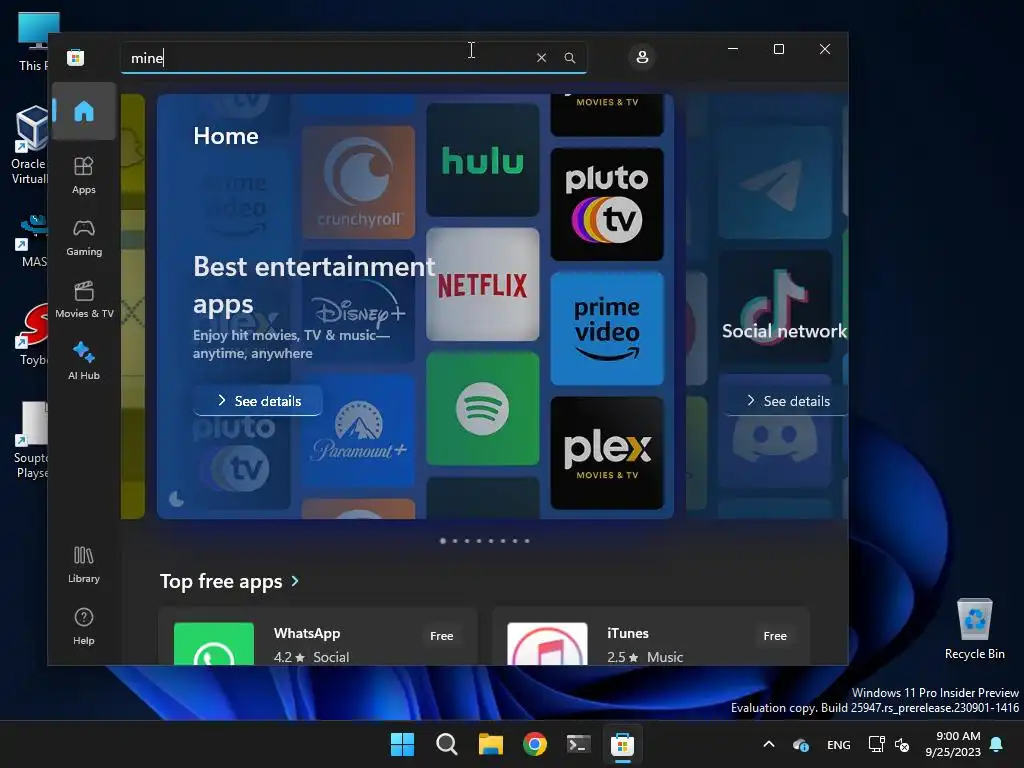Click the Crunchyroll tile
Image resolution: width=1024 pixels, height=768 pixels.
358,182
